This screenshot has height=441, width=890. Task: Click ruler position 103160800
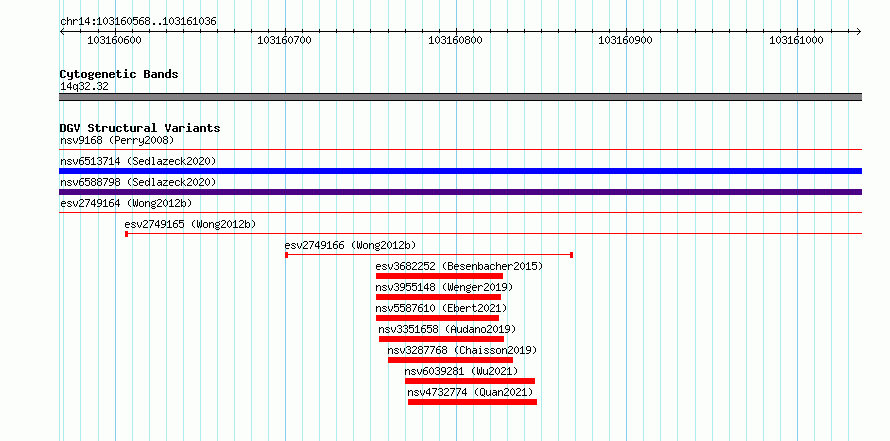tap(455, 40)
